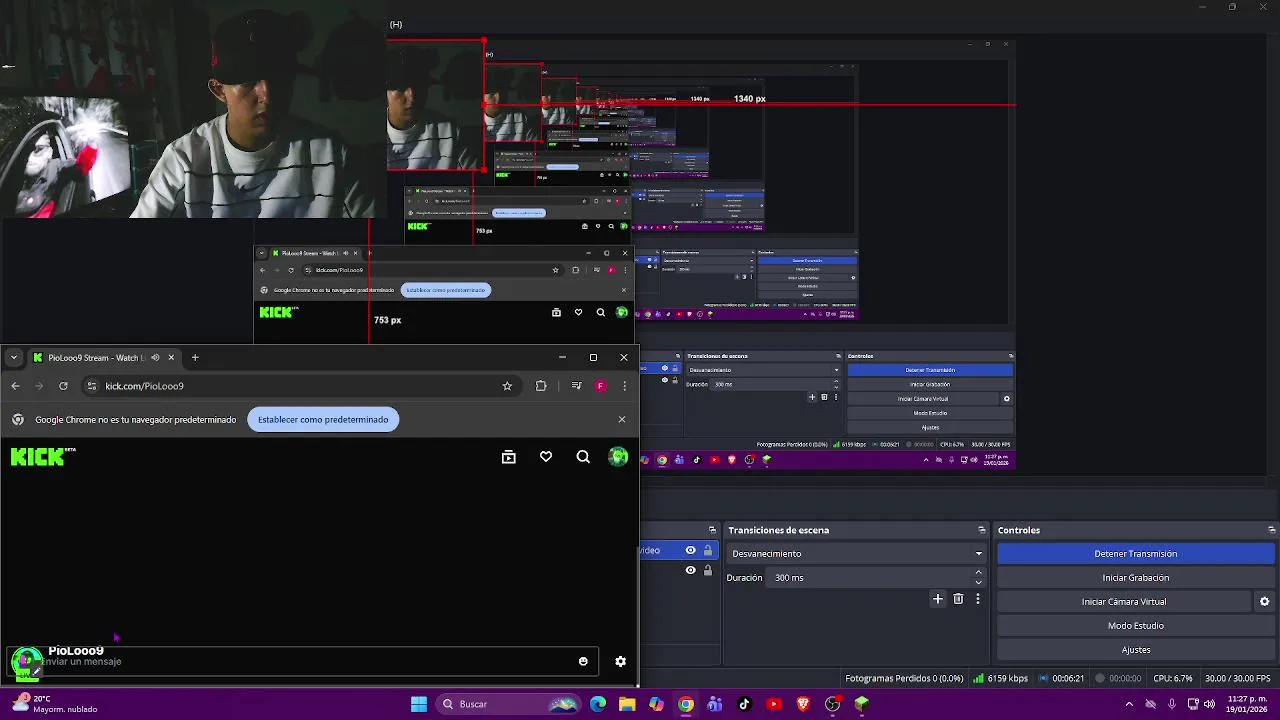The image size is (1280, 720).
Task: Open the weather widget 20°C
Action: (x=55, y=704)
